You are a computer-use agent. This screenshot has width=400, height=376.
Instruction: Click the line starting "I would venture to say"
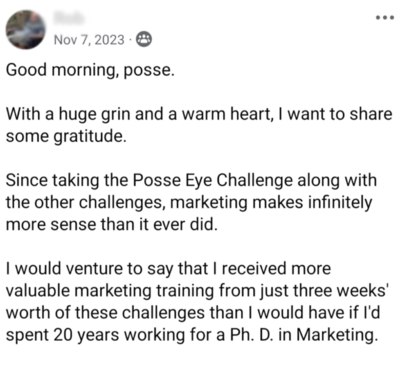[169, 269]
